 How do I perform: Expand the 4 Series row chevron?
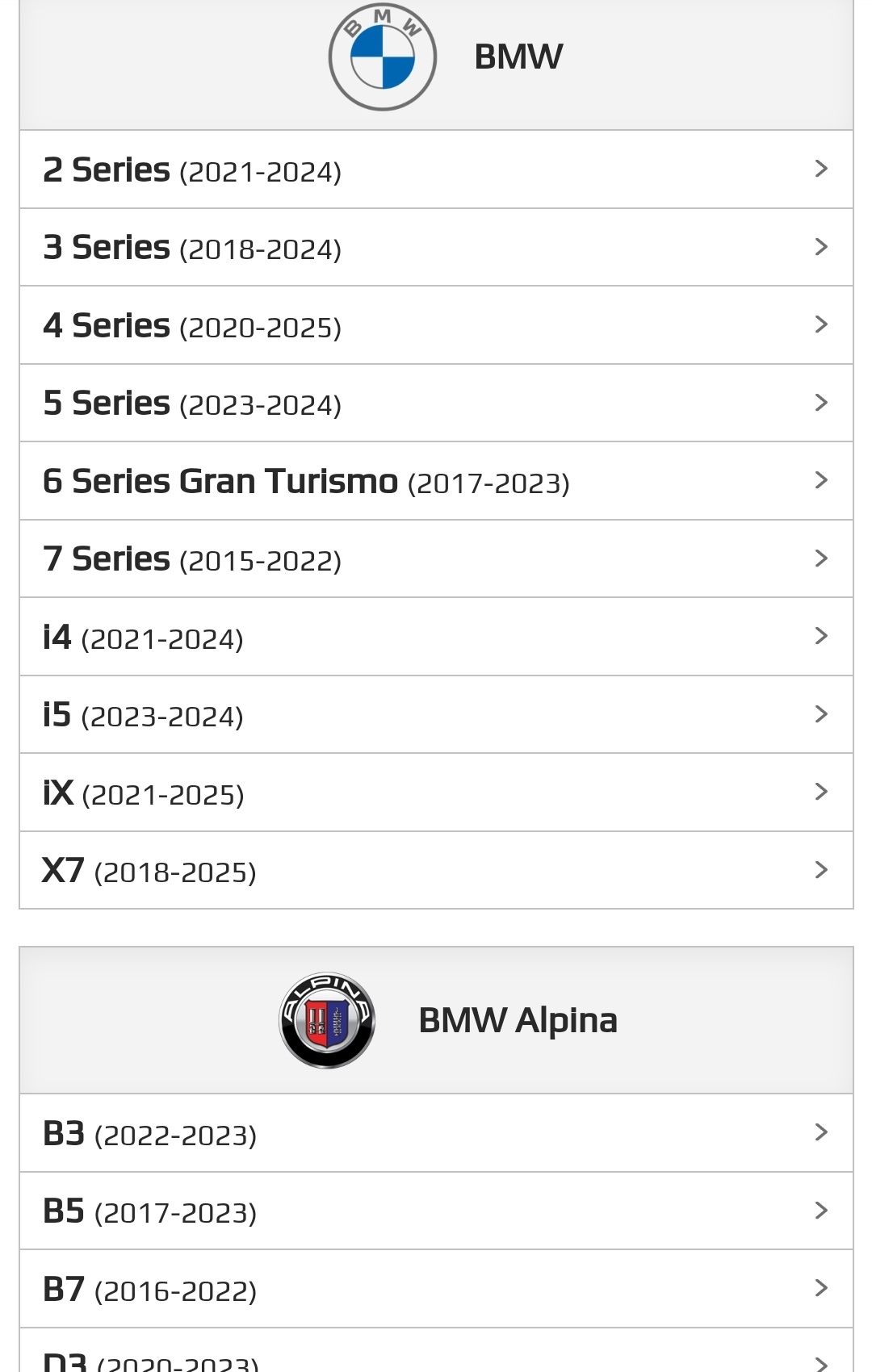coord(821,324)
